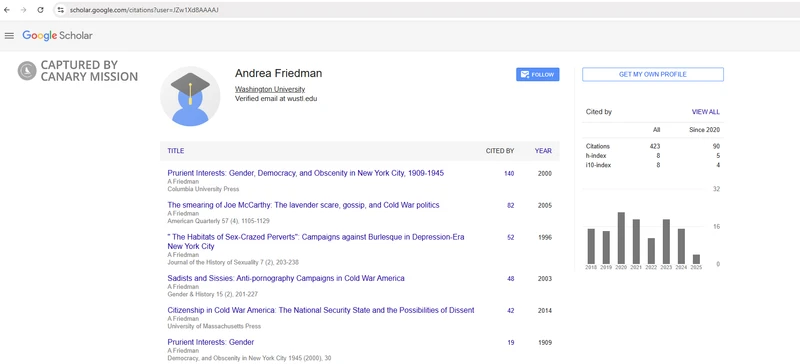Click the Since 2020 column header
The image size is (800, 364).
click(705, 130)
